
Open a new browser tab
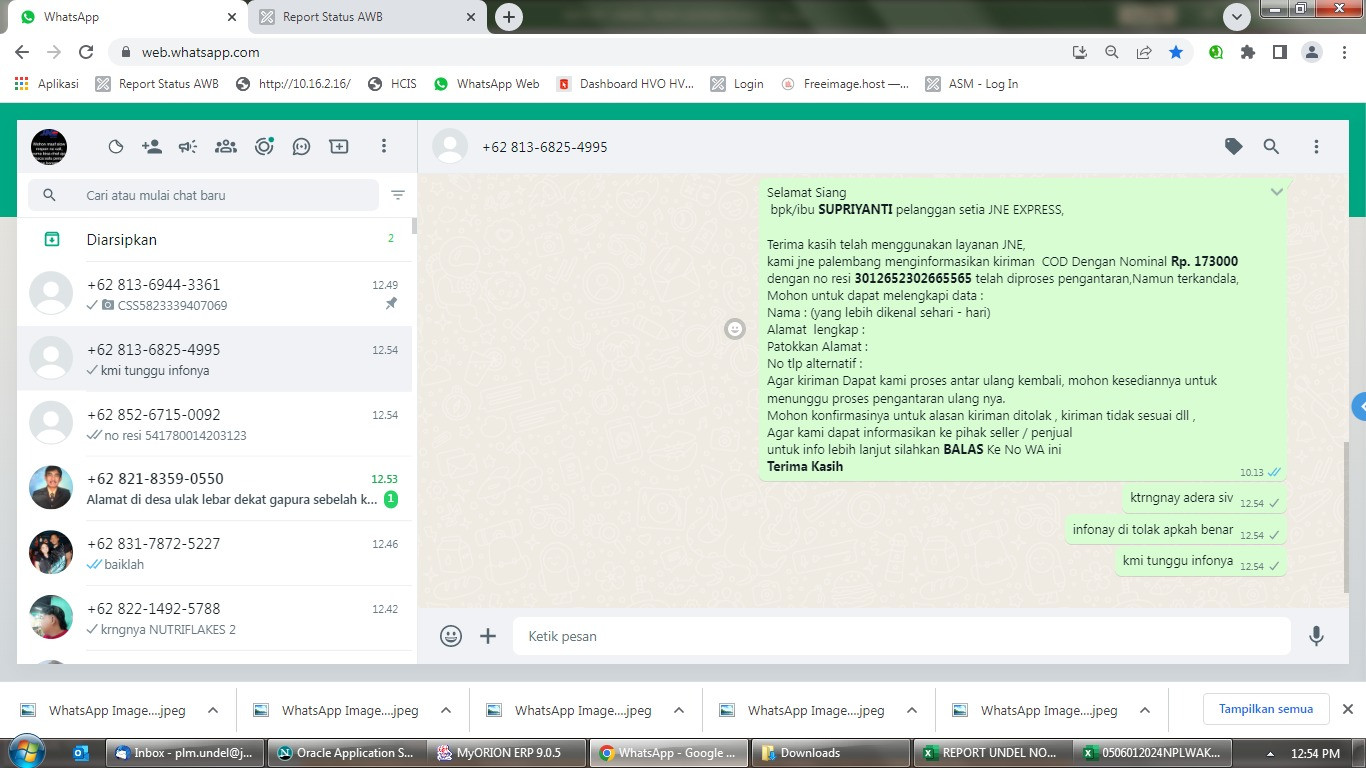click(x=509, y=17)
